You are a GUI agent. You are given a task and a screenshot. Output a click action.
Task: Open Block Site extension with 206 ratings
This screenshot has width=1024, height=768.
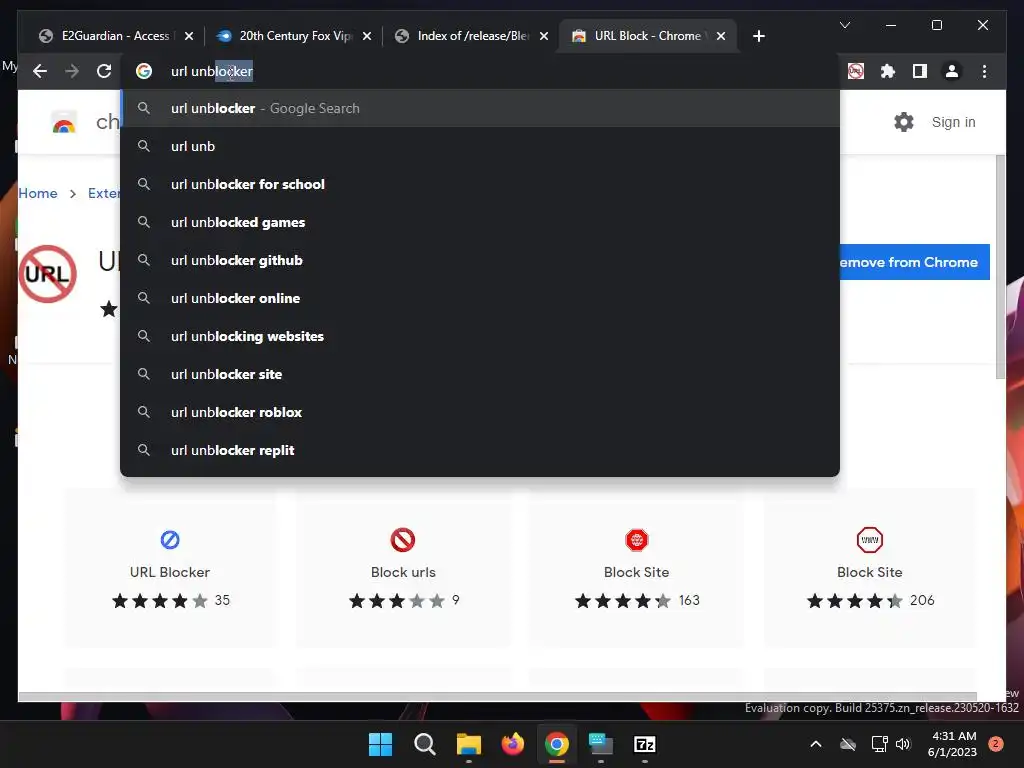pos(870,568)
